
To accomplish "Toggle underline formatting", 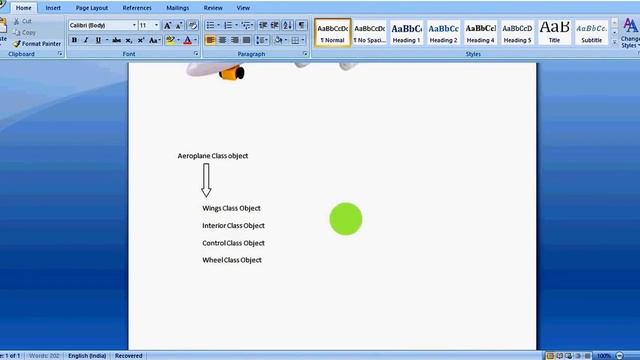I will (98, 40).
